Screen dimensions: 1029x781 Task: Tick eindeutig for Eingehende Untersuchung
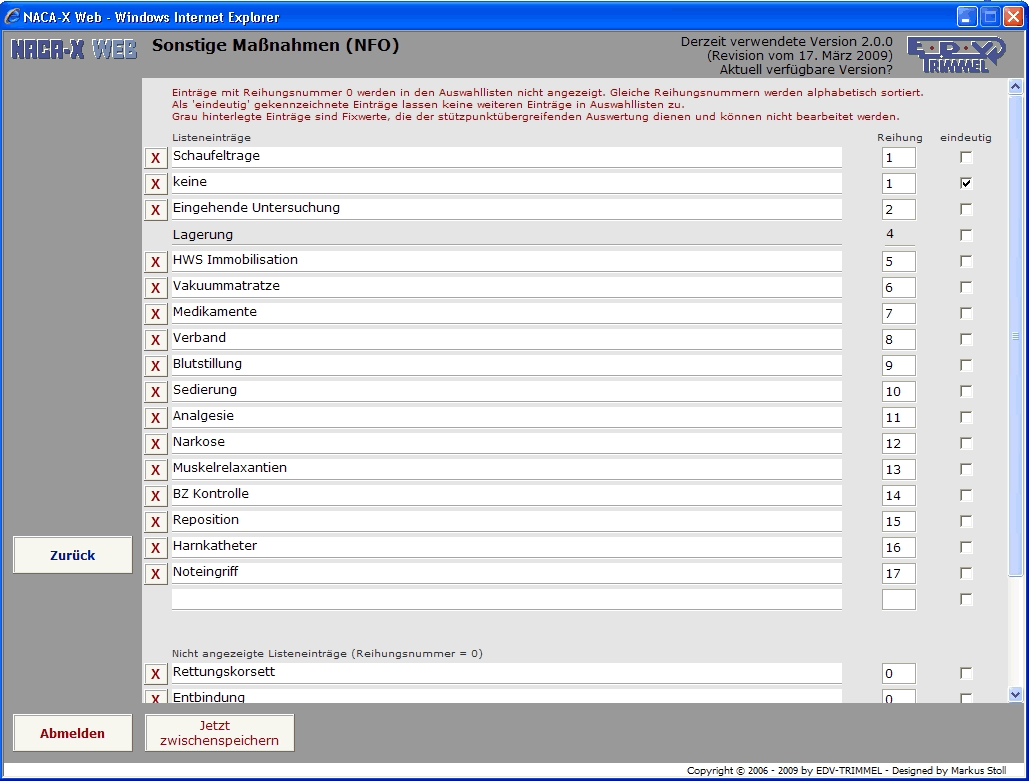point(966,209)
